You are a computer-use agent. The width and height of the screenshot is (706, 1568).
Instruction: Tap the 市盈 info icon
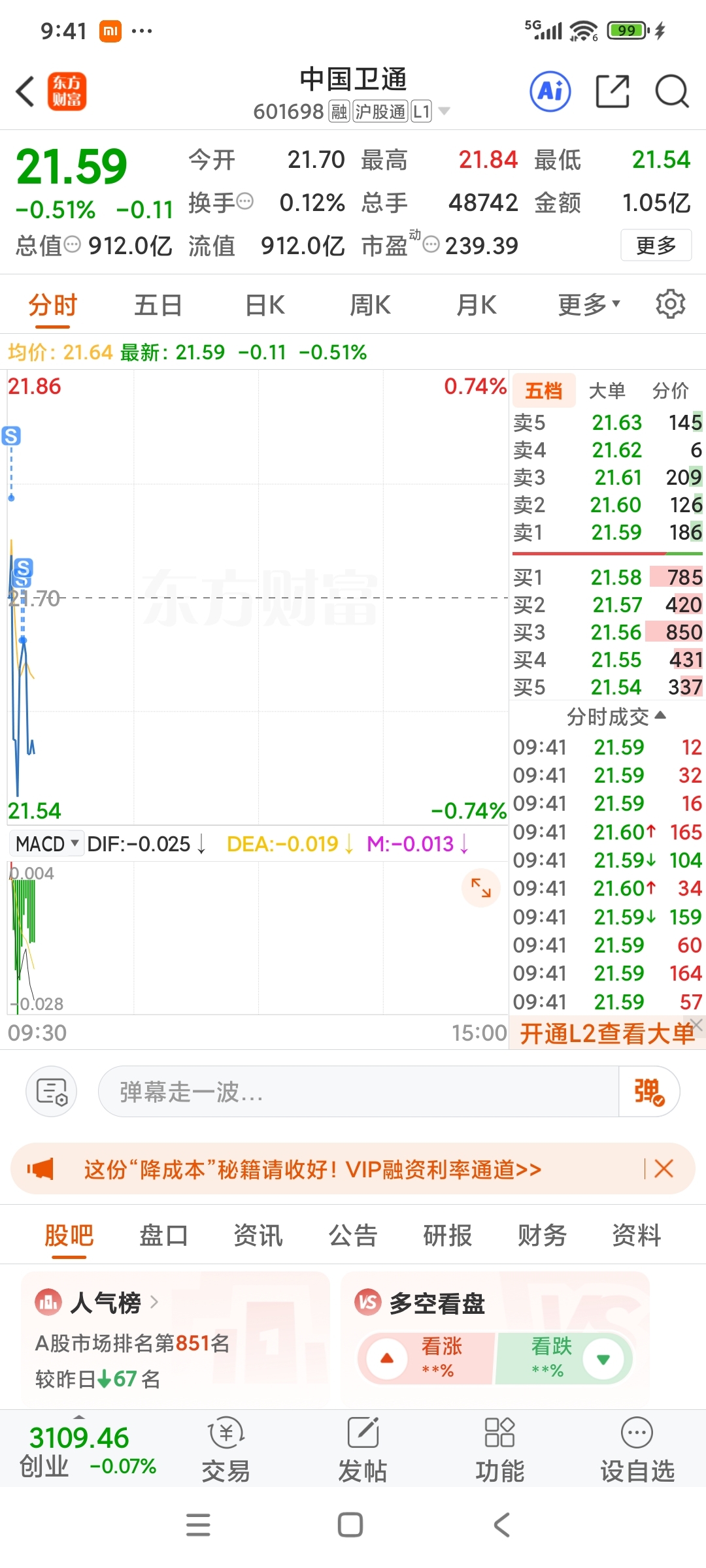(x=431, y=244)
